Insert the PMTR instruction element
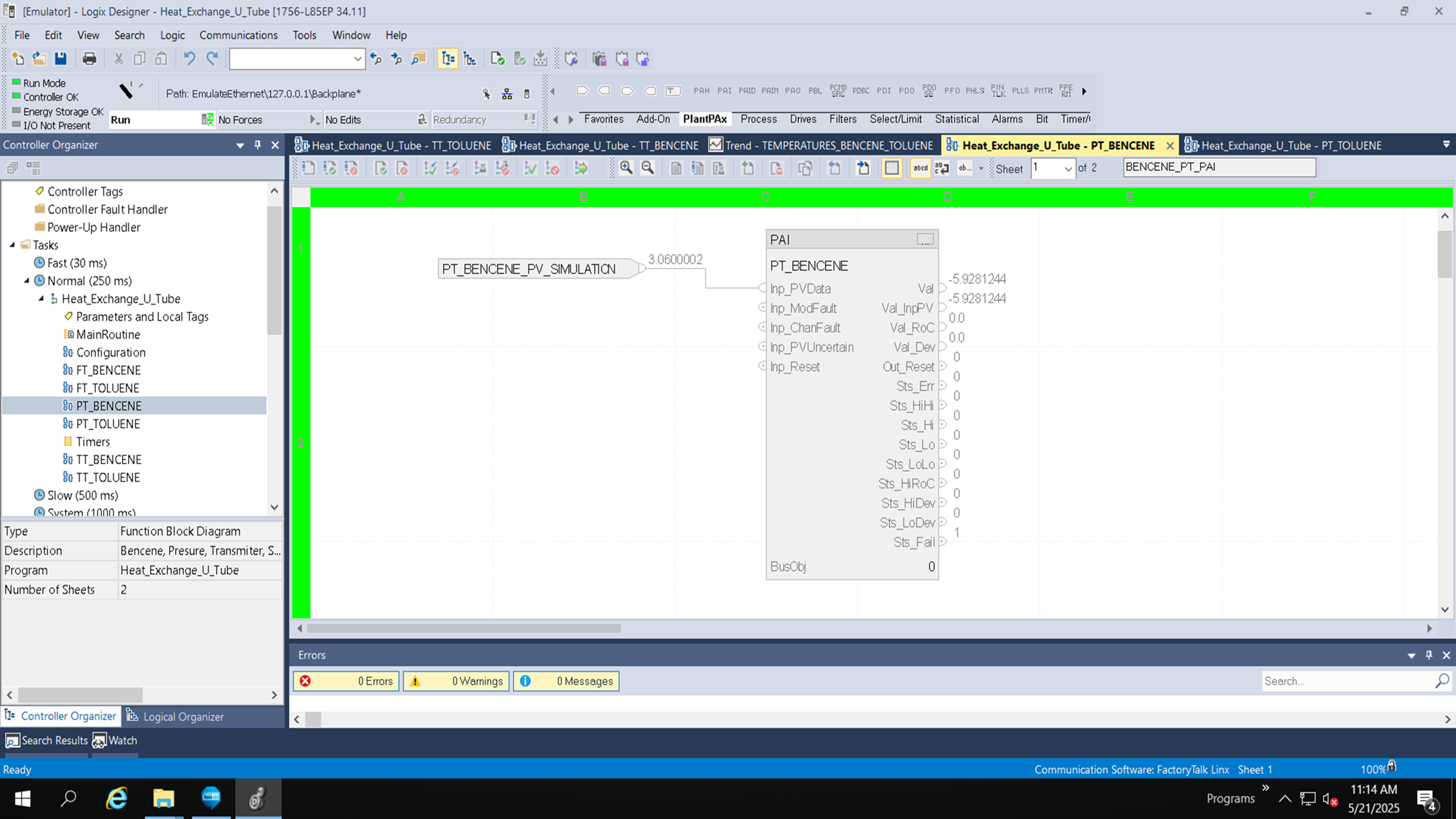This screenshot has height=819, width=1456. [1043, 90]
